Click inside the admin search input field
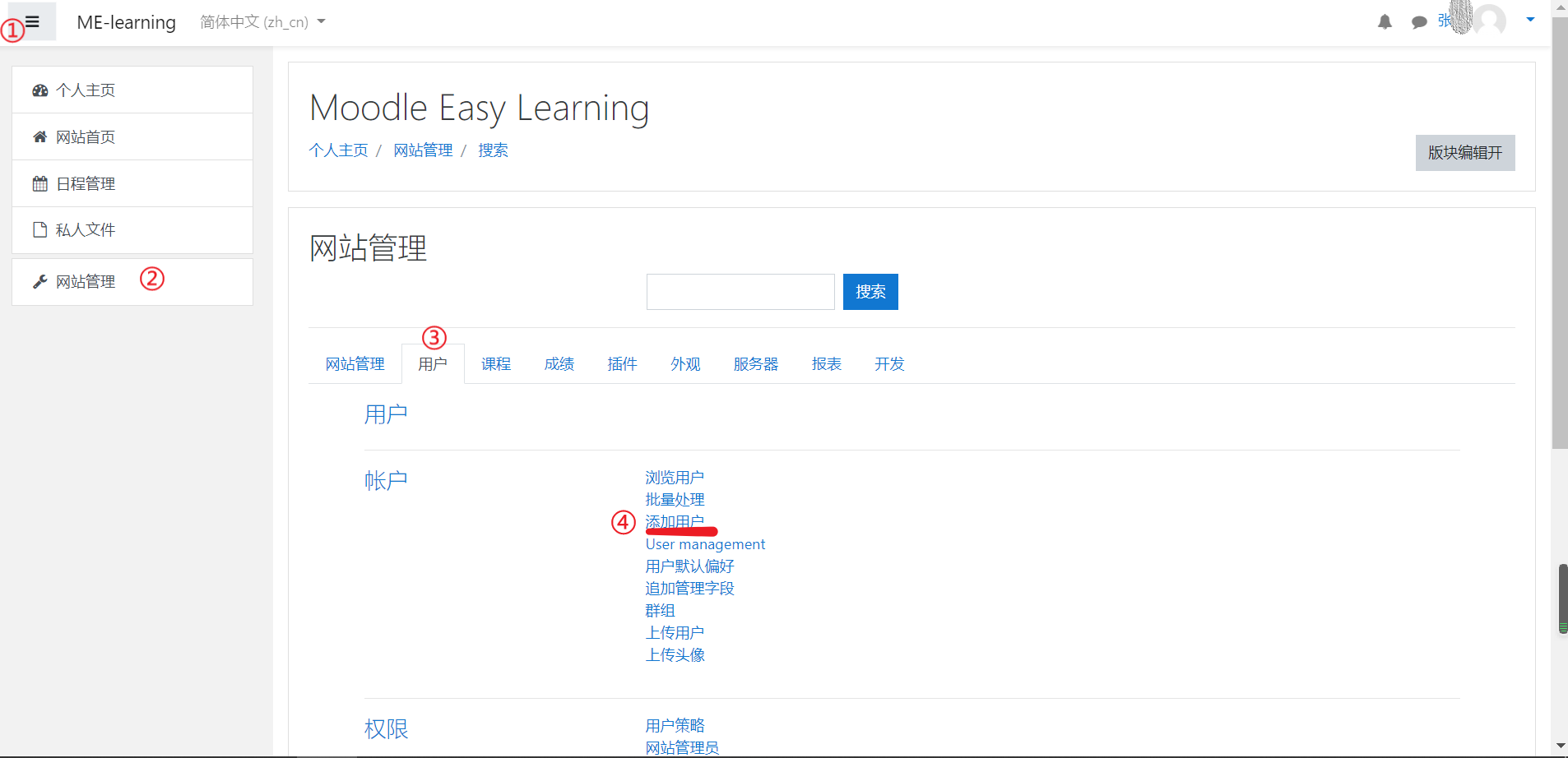 point(740,291)
